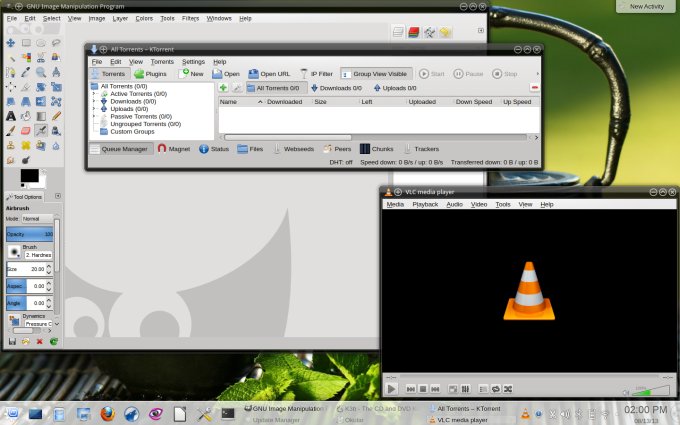Screen dimensions: 680x425
Task: Toggle VLC shuffle random mode
Action: (508, 388)
